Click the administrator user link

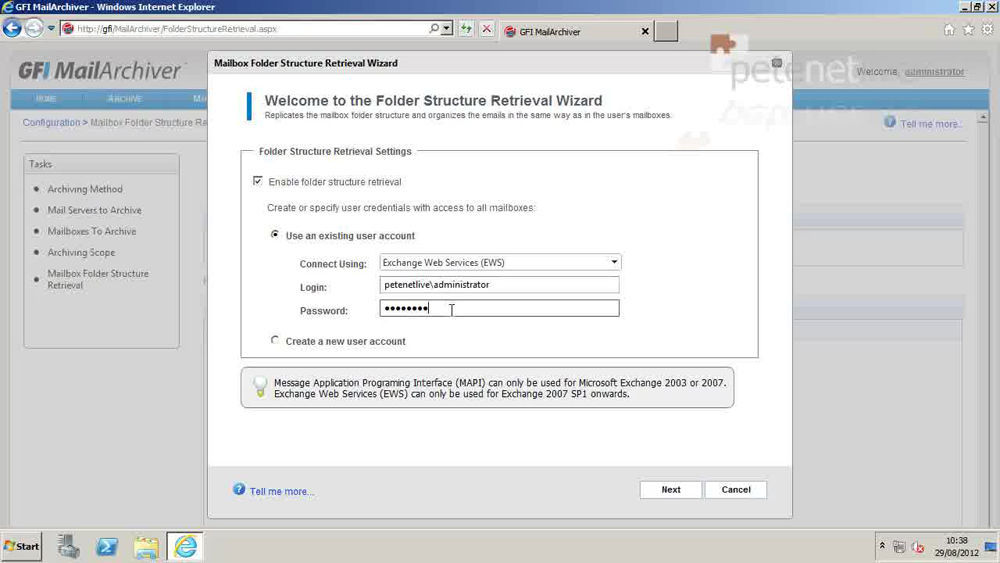(934, 71)
